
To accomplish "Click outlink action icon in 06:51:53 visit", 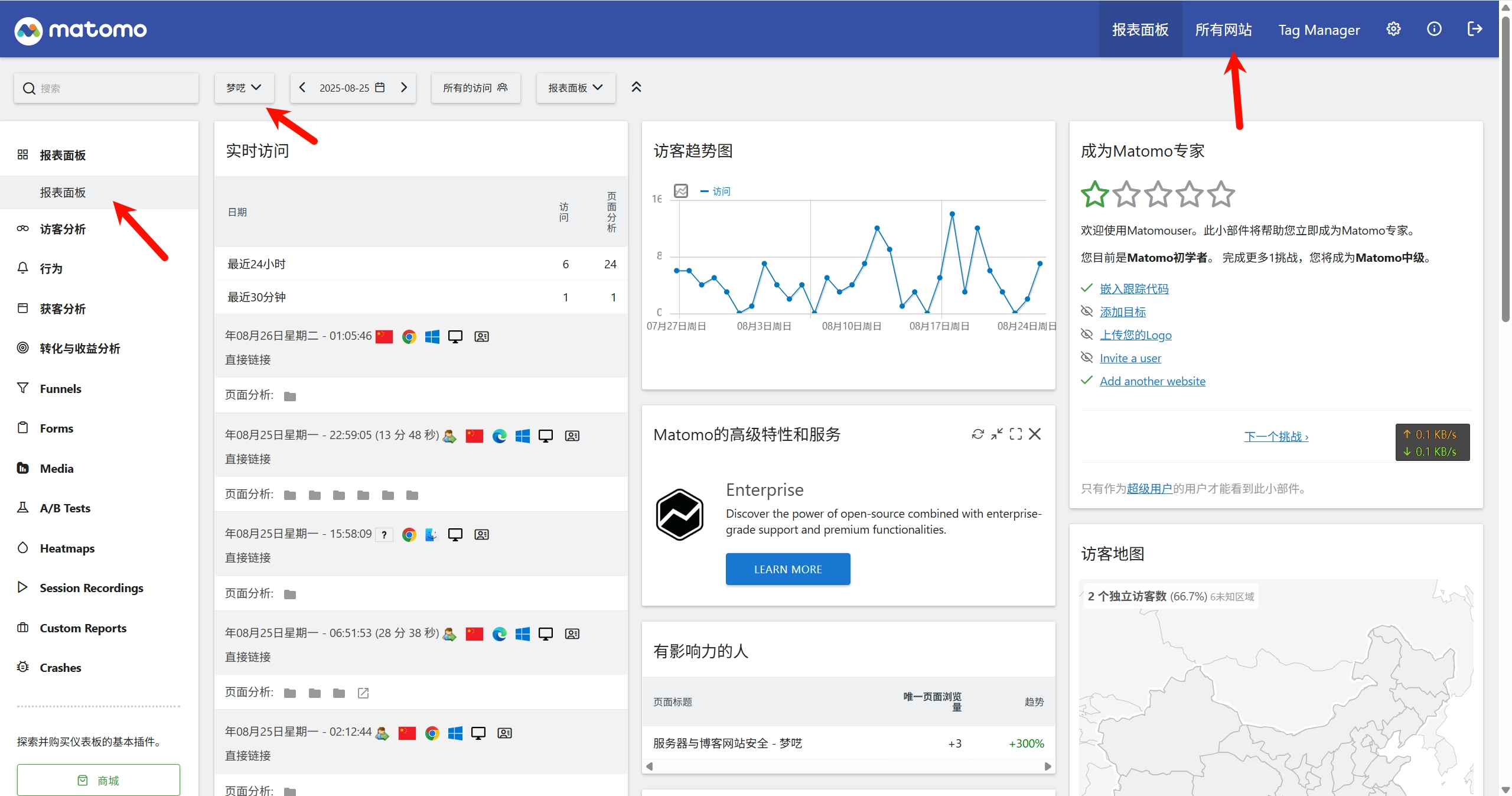I will click(x=363, y=693).
